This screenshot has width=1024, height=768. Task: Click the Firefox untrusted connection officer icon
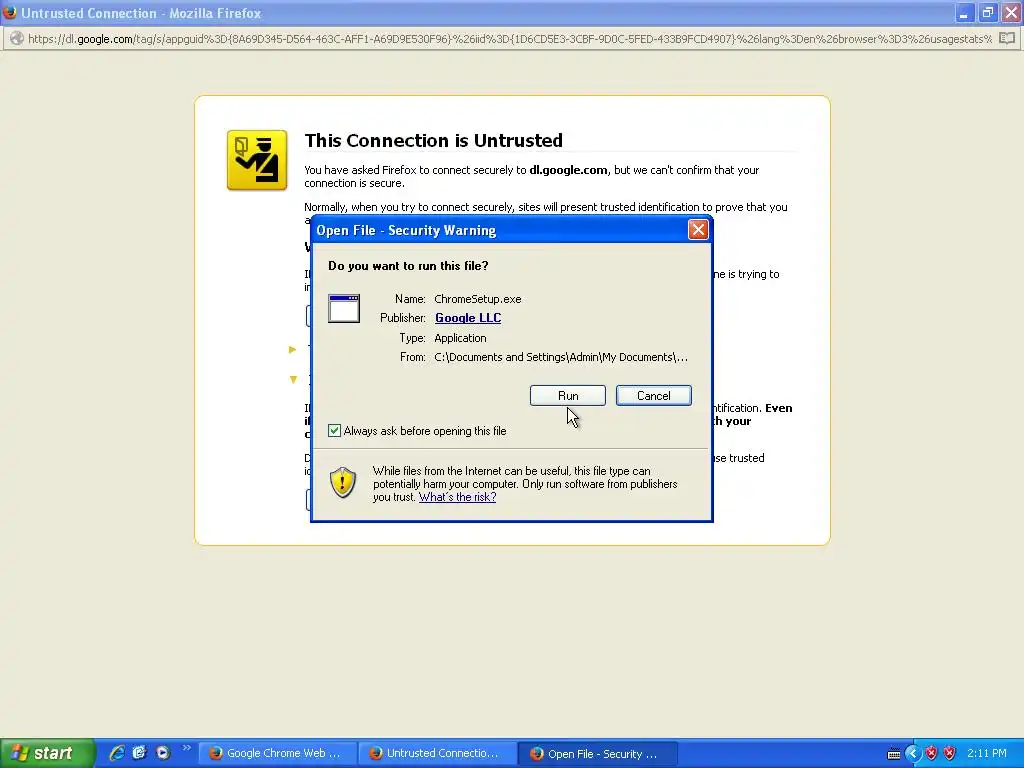pos(257,160)
